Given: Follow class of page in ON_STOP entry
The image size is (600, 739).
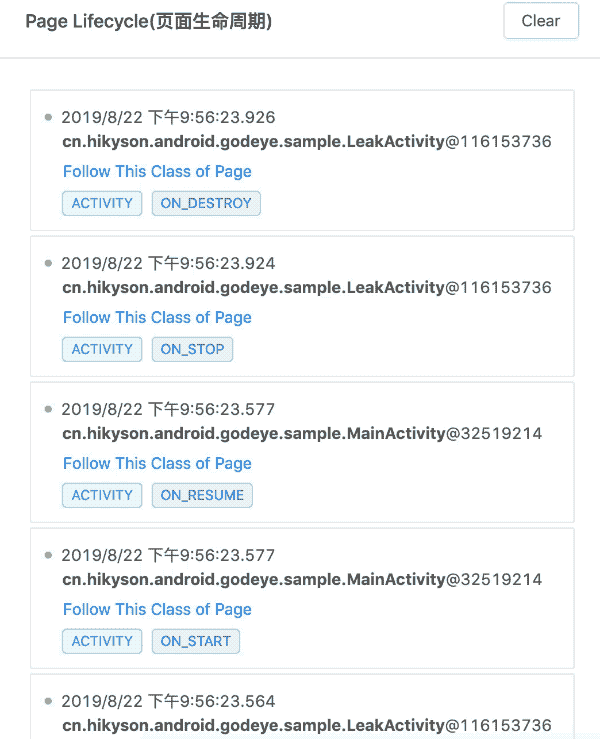Looking at the screenshot, I should pos(157,318).
